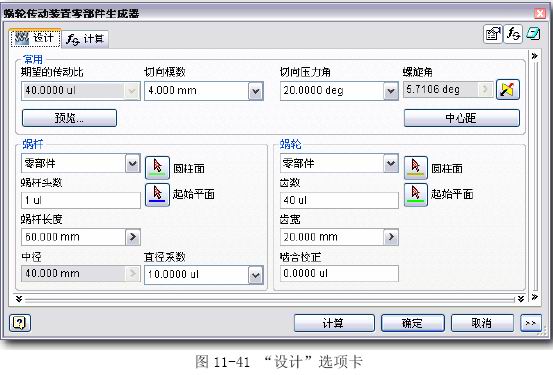Click the teal page icon at top right

[533, 34]
